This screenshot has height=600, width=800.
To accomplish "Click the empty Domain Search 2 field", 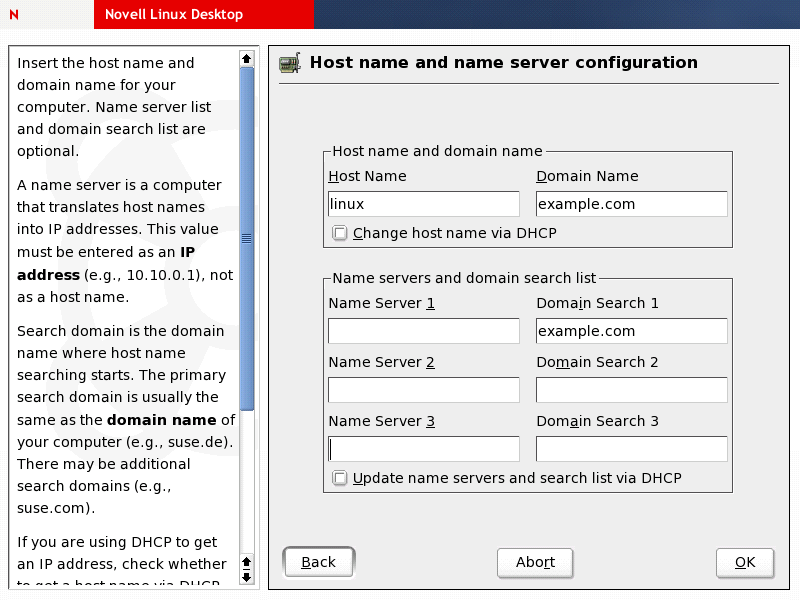I will [632, 390].
